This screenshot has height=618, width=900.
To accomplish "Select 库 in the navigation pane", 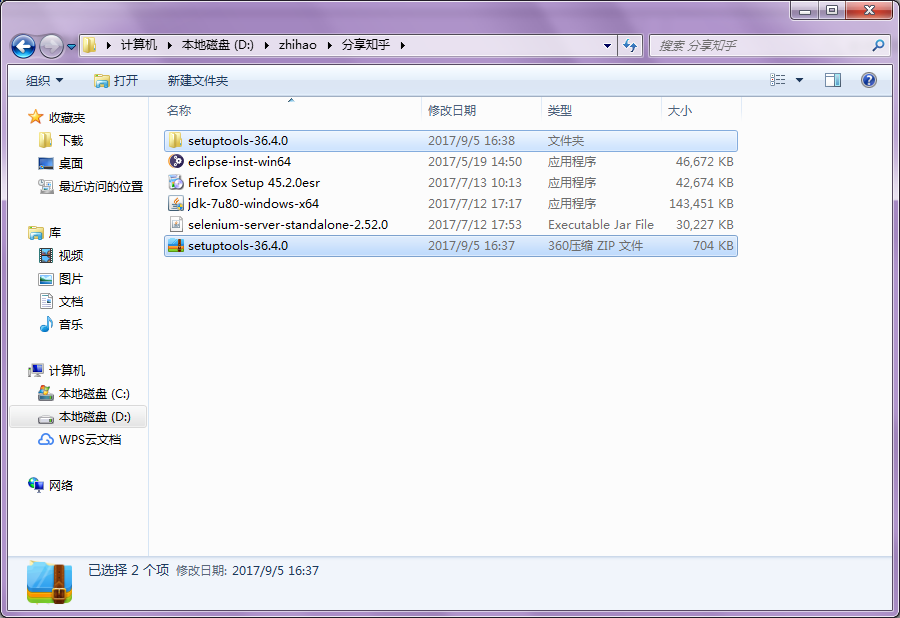I will pos(55,232).
